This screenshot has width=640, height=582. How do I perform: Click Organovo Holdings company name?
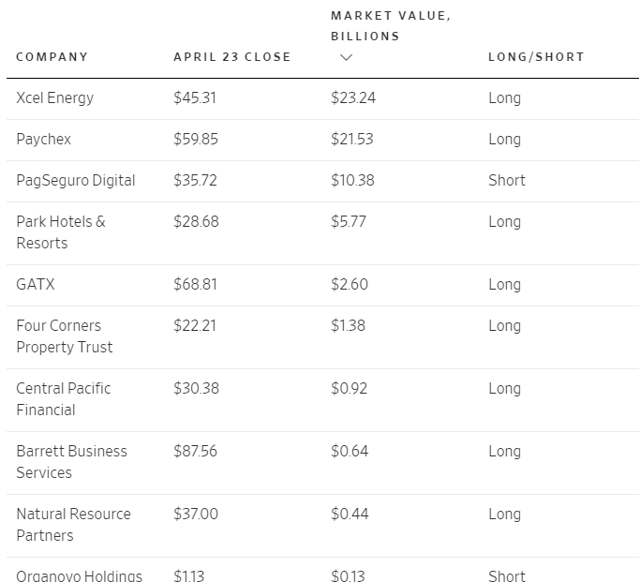[79, 575]
